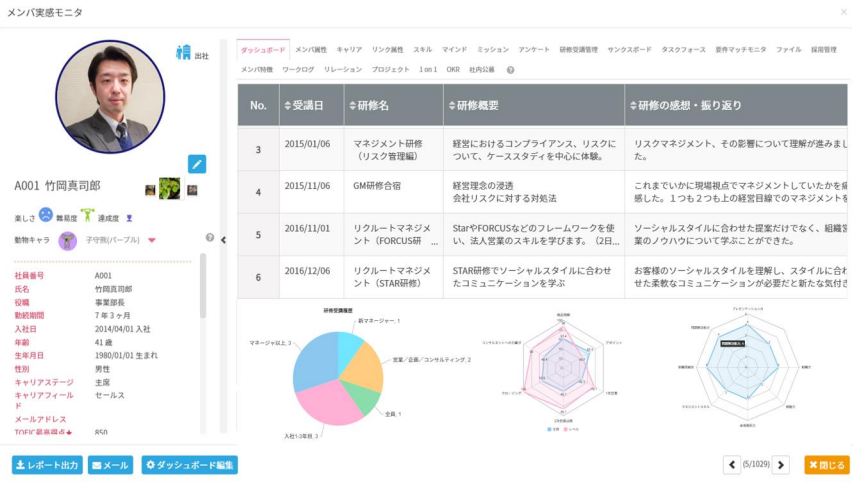854x482 pixels.
Task: Go to previous member arrow button
Action: click(732, 465)
